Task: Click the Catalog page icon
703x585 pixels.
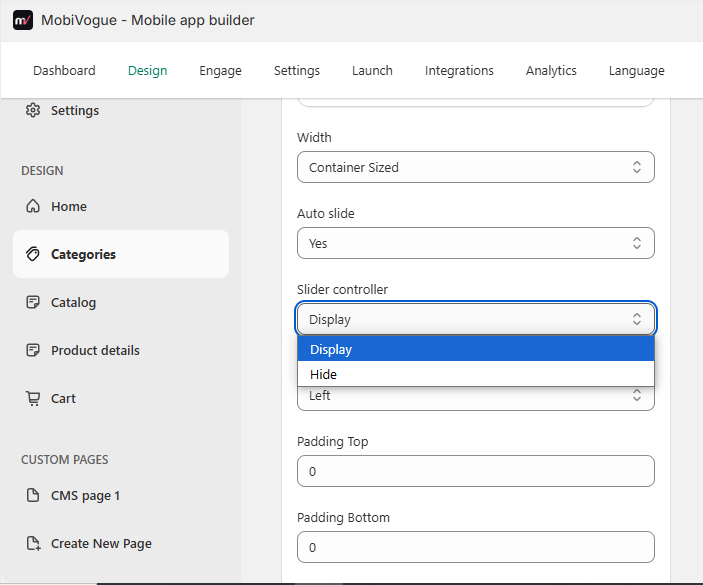Action: click(33, 302)
